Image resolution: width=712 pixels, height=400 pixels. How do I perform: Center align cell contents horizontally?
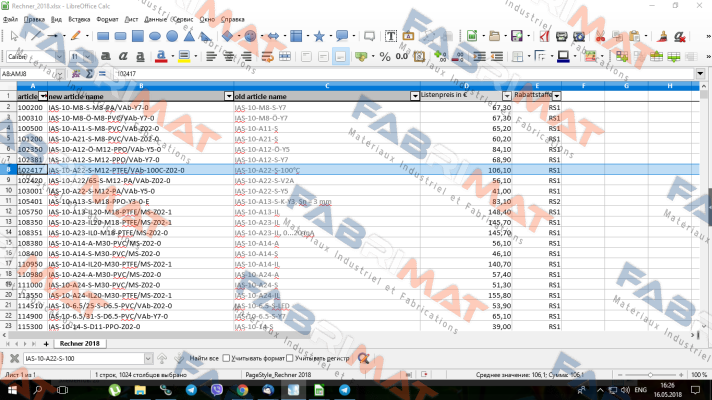229,56
